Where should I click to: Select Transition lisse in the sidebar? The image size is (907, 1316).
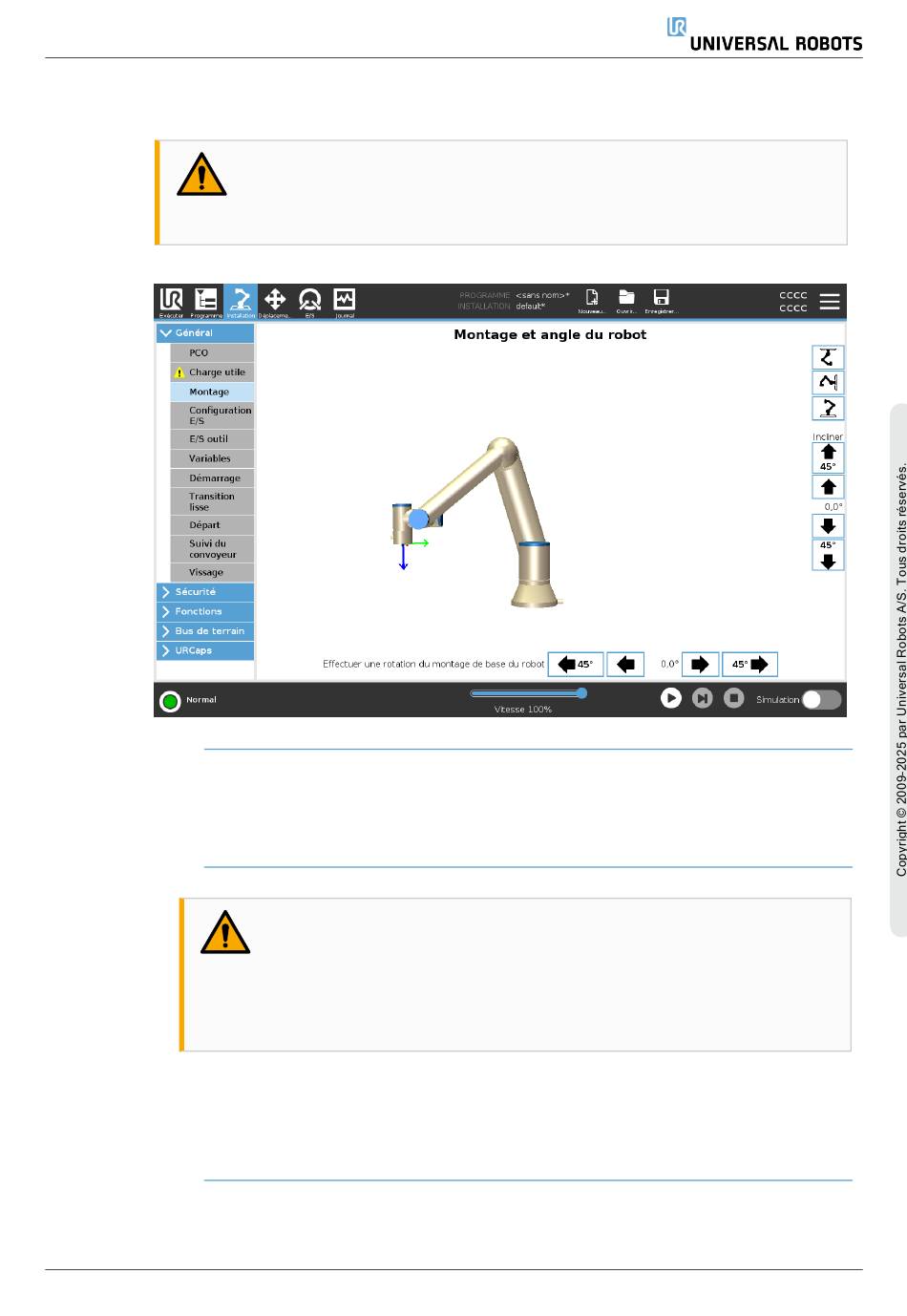(212, 501)
